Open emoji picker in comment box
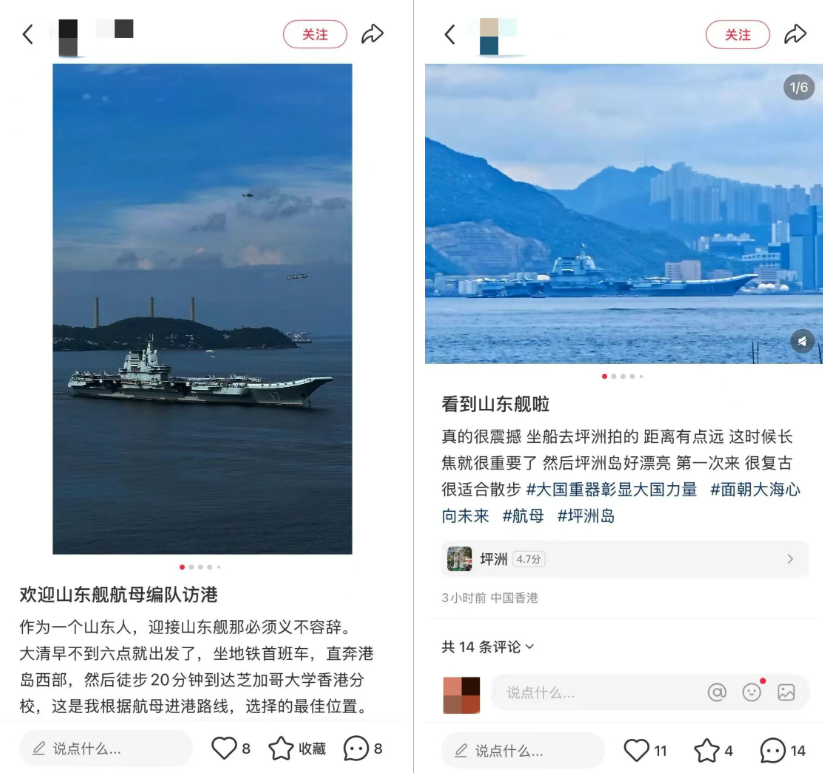Image resolution: width=823 pixels, height=773 pixels. coord(752,692)
